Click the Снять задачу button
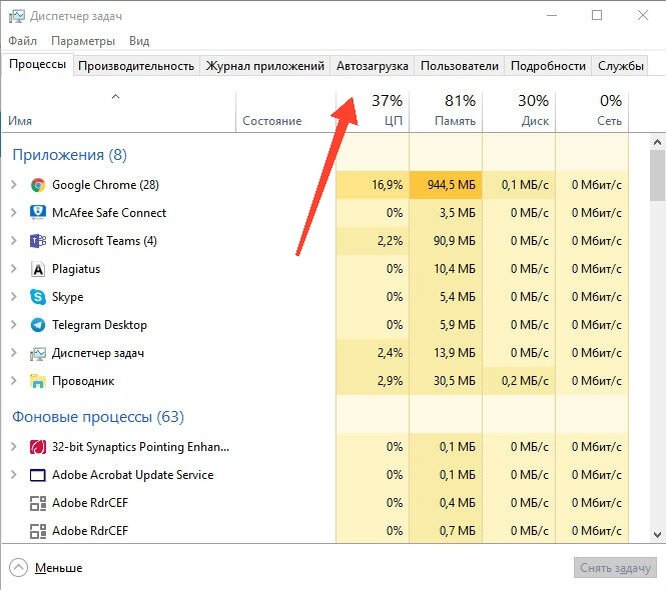The width and height of the screenshot is (666, 590). (615, 568)
